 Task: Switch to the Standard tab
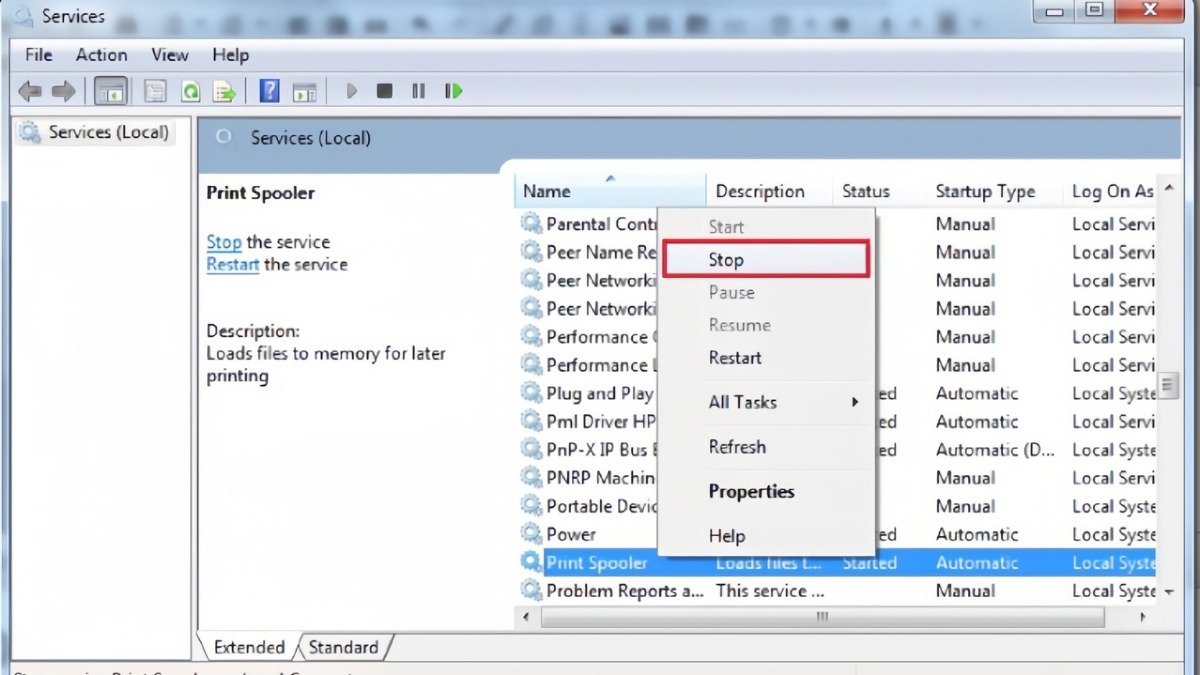[343, 648]
